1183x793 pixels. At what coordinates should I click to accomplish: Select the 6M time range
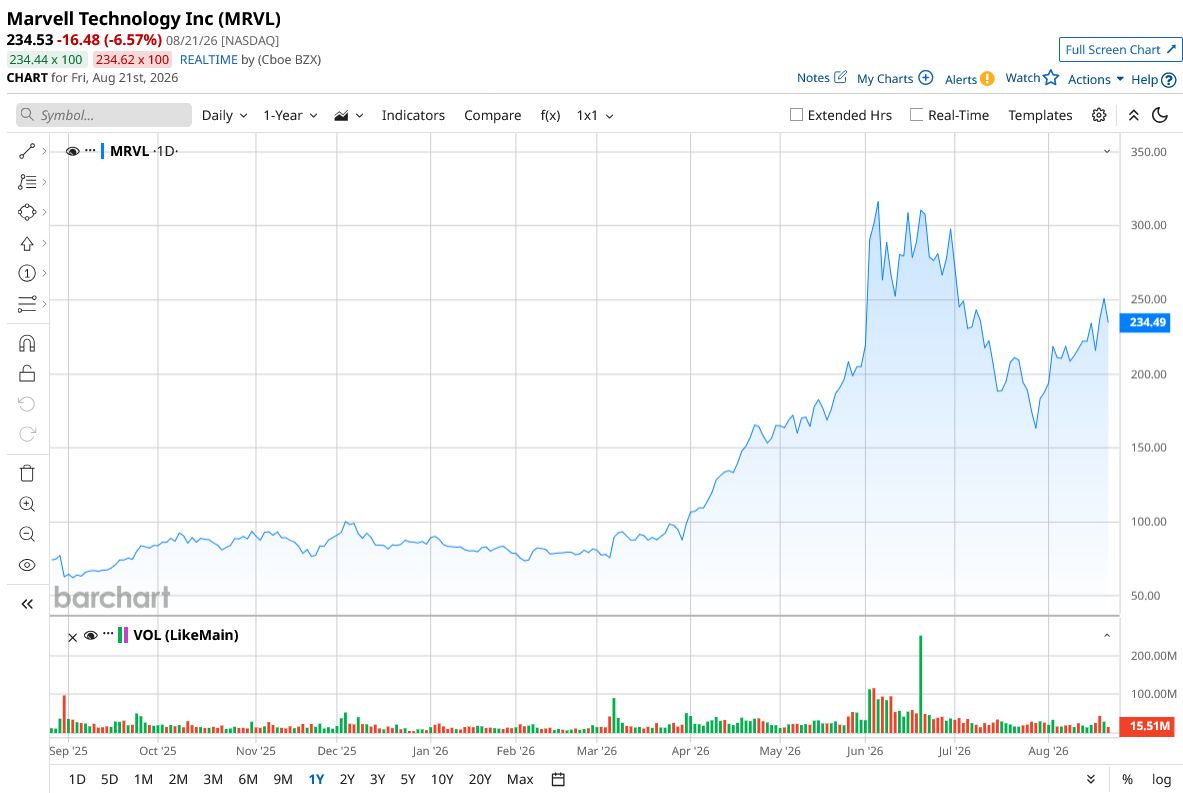[x=248, y=779]
